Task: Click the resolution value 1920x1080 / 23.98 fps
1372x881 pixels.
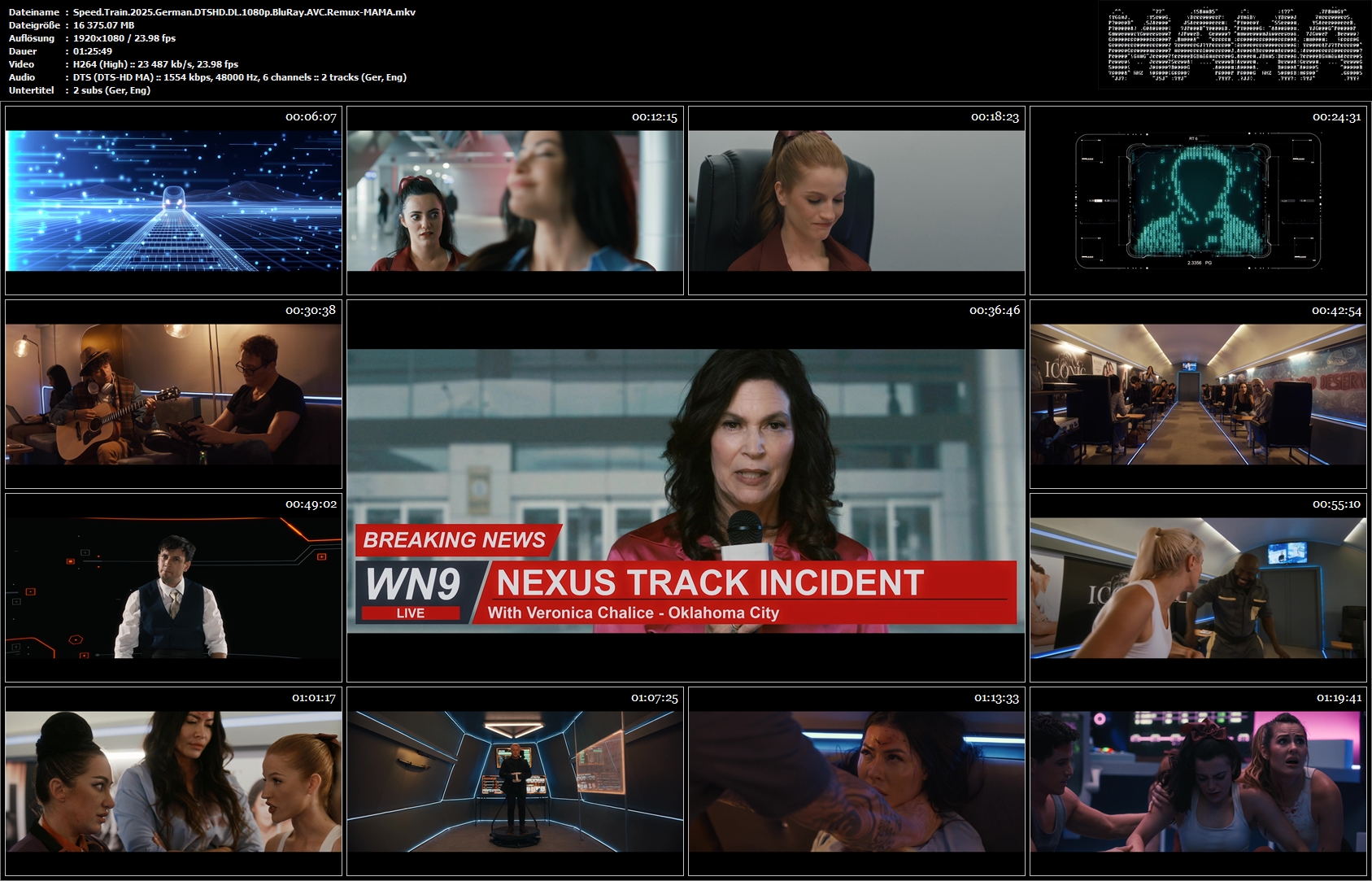Action: coord(124,38)
